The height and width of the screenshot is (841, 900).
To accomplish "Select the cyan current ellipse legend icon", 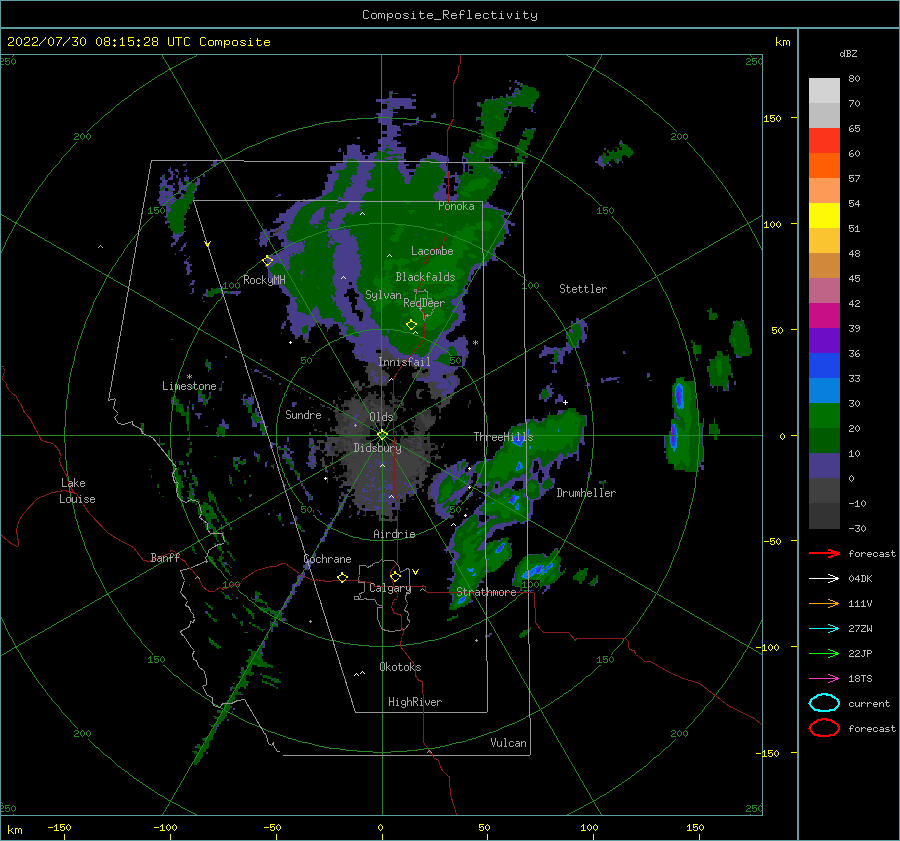I will click(x=824, y=703).
